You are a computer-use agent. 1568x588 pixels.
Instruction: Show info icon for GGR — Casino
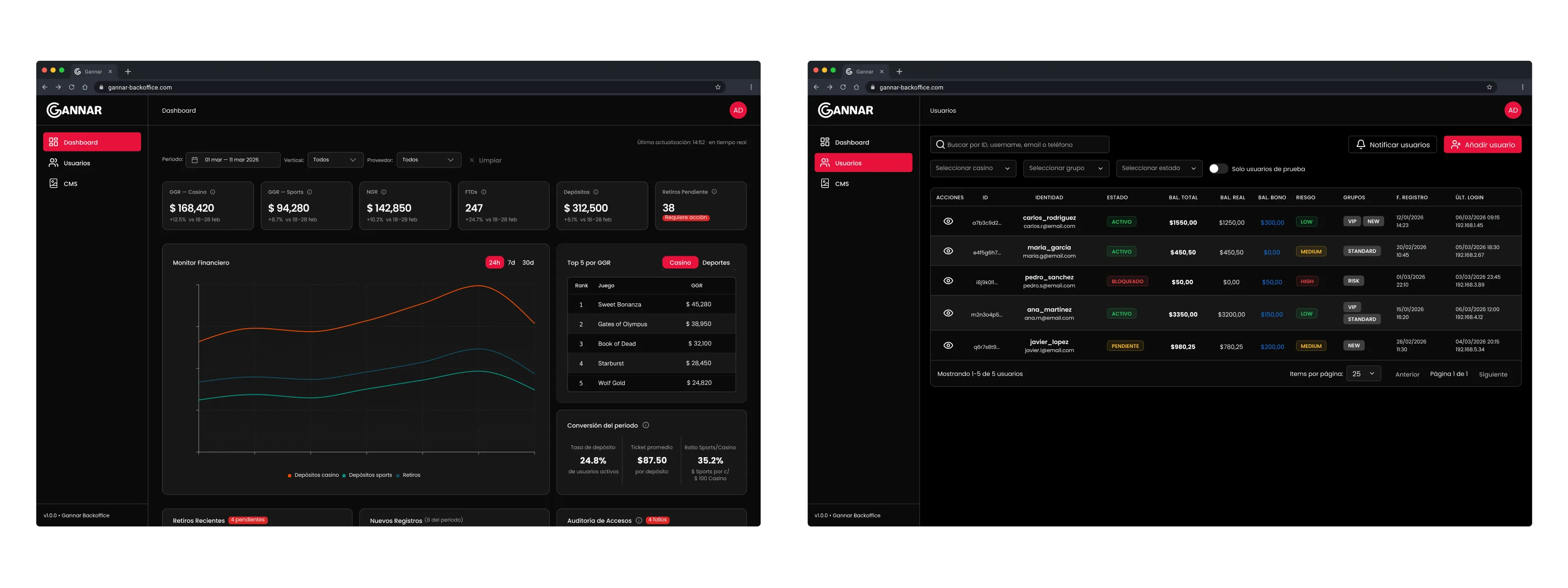(x=213, y=192)
